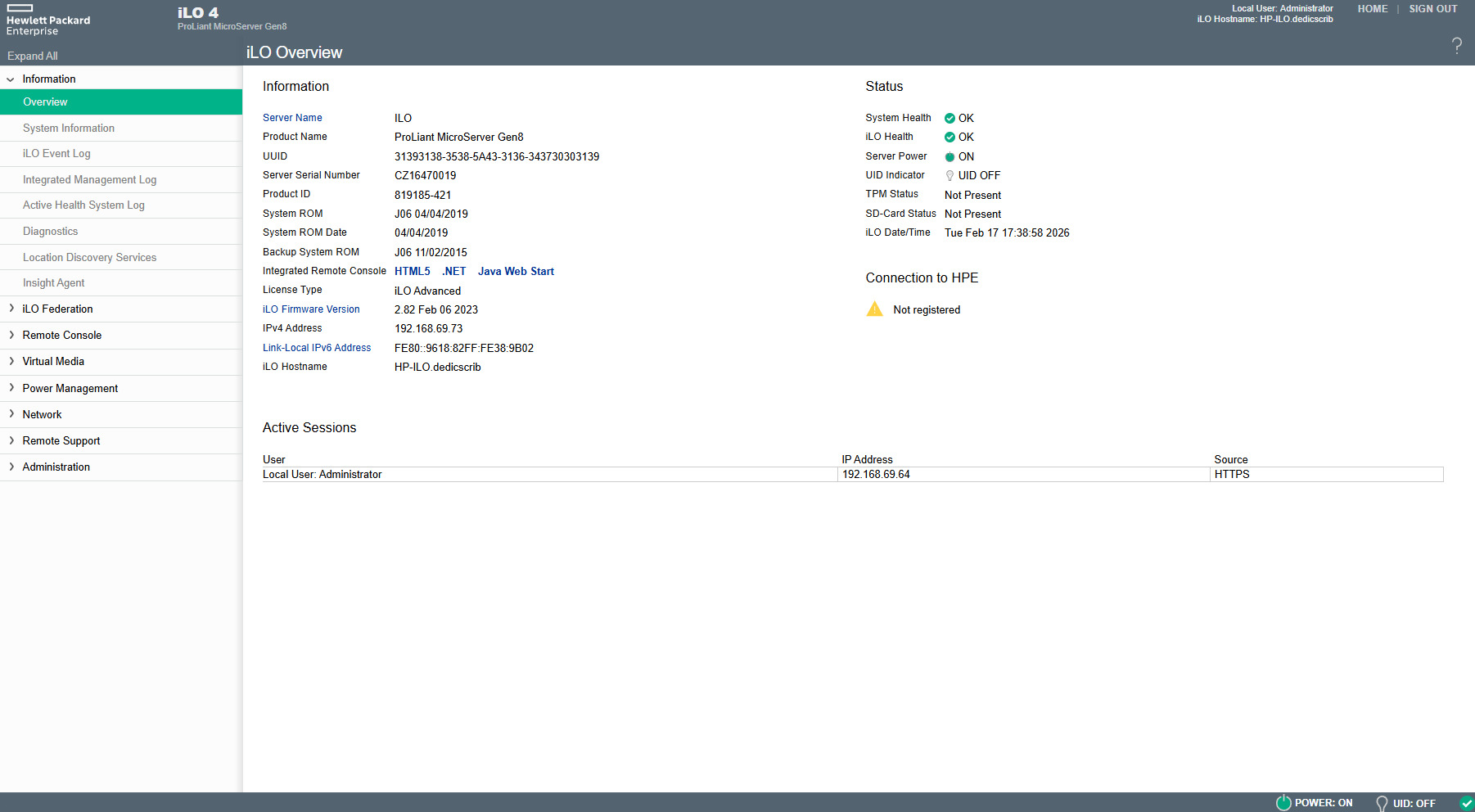
Task: Click the Product Name value ProLiant MicroServer Gen8
Action: click(x=459, y=137)
